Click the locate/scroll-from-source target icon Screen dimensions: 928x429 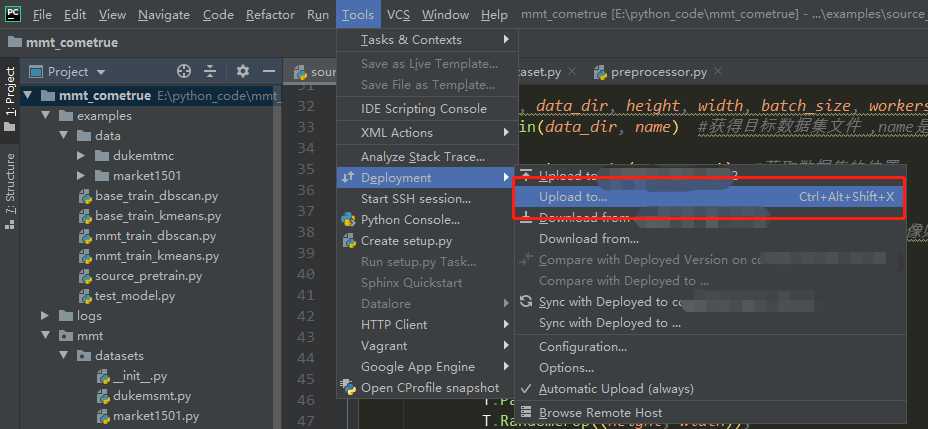(x=184, y=72)
